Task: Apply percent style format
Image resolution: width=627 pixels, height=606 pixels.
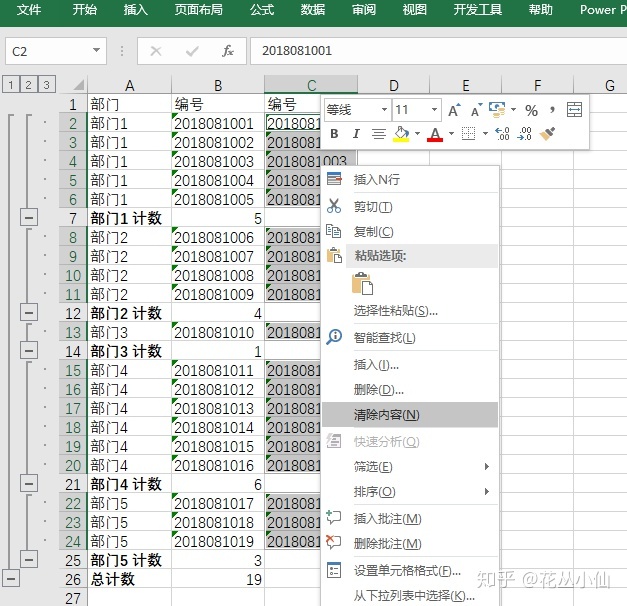Action: pyautogui.click(x=531, y=110)
